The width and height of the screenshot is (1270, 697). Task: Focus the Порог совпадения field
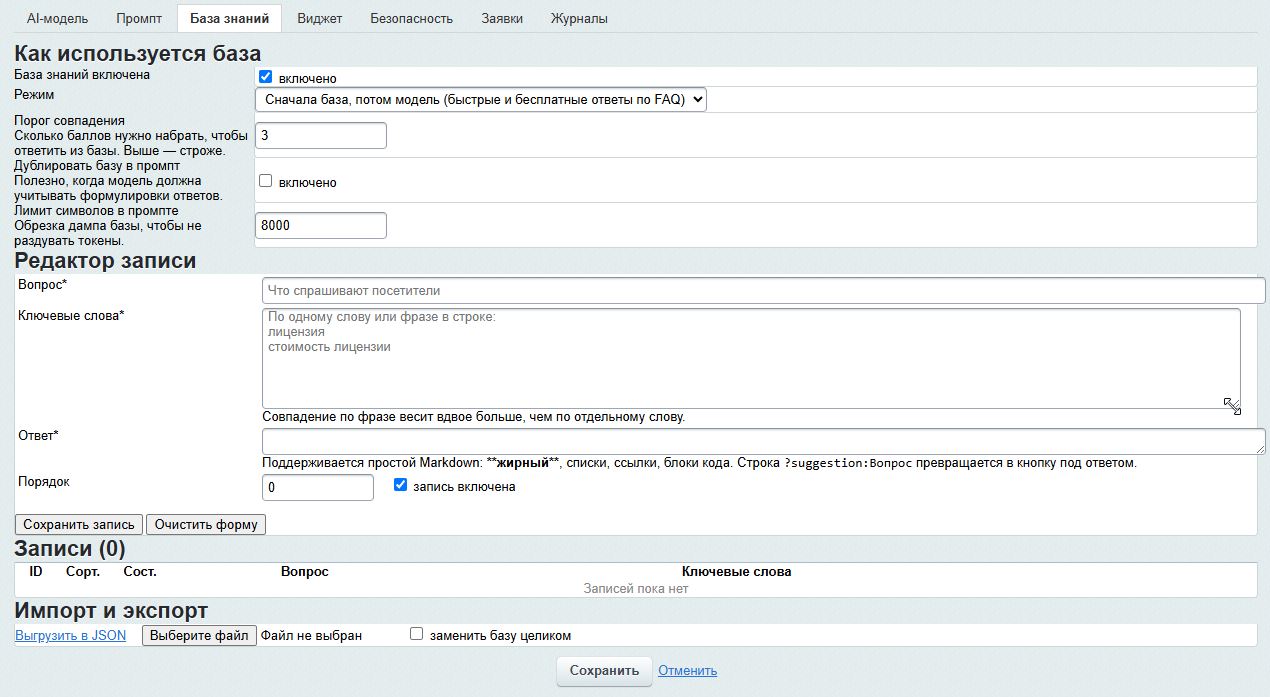(x=321, y=135)
